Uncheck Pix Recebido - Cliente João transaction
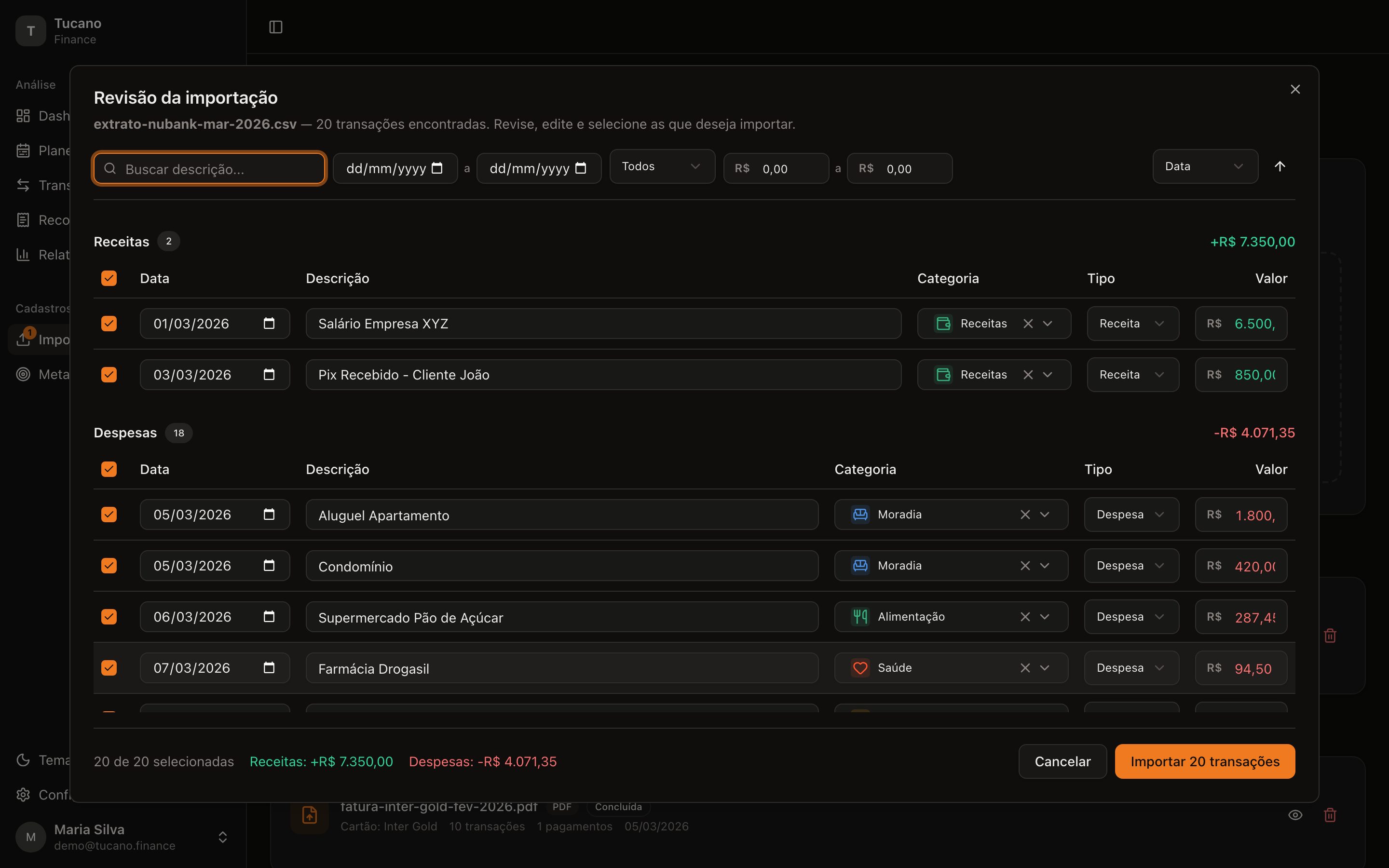 [x=109, y=375]
